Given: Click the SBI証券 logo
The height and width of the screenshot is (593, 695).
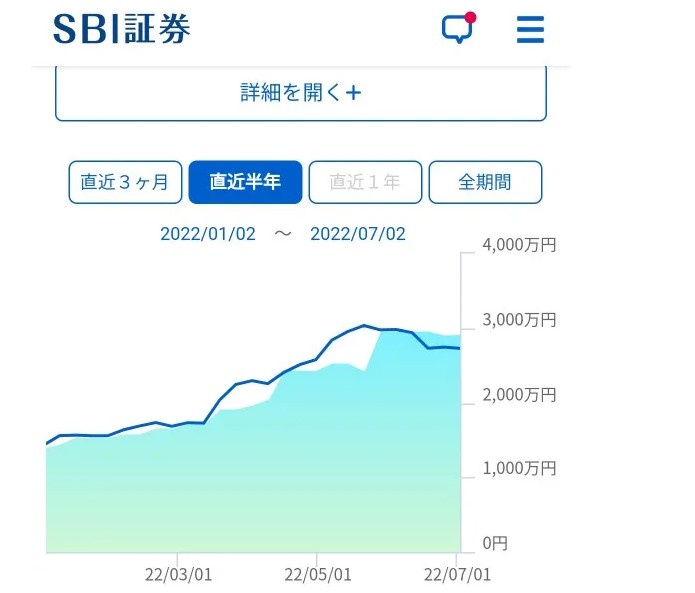Looking at the screenshot, I should point(122,29).
